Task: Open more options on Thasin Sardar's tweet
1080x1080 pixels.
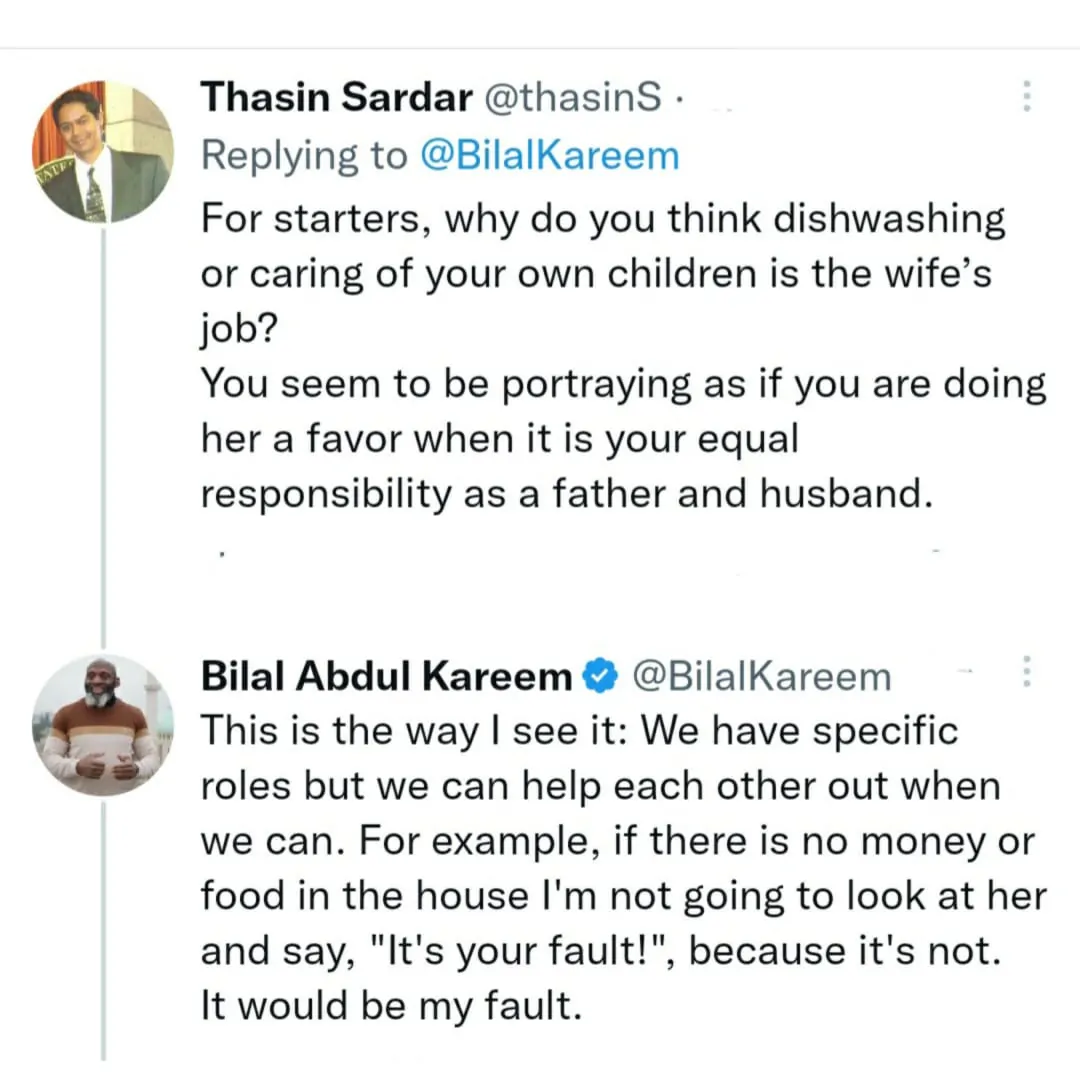Action: [1025, 96]
